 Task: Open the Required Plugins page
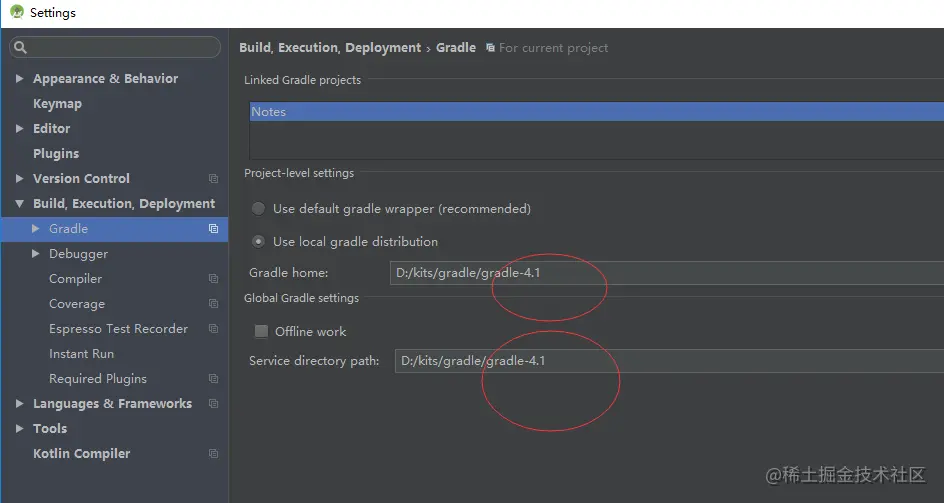coord(98,379)
